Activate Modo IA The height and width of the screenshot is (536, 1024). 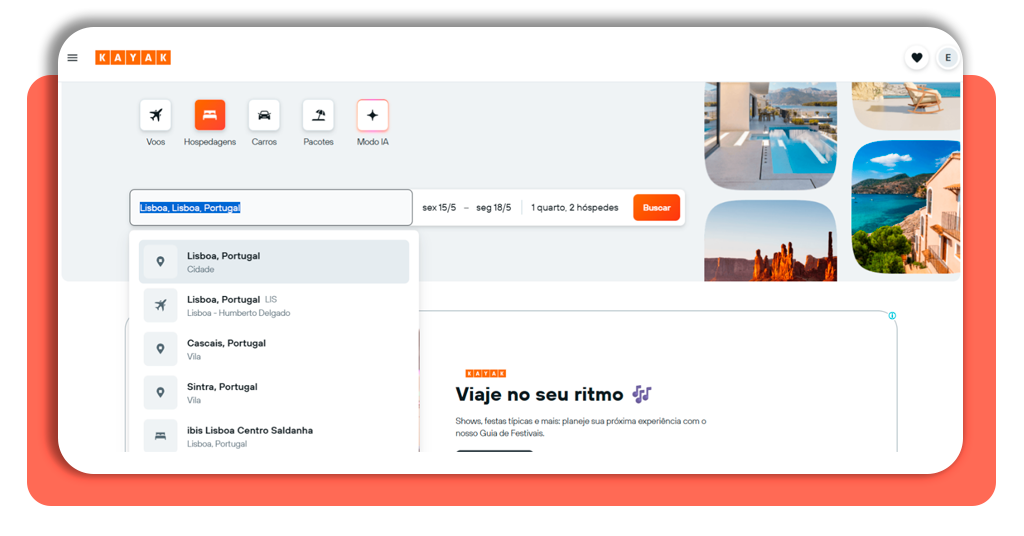[372, 123]
